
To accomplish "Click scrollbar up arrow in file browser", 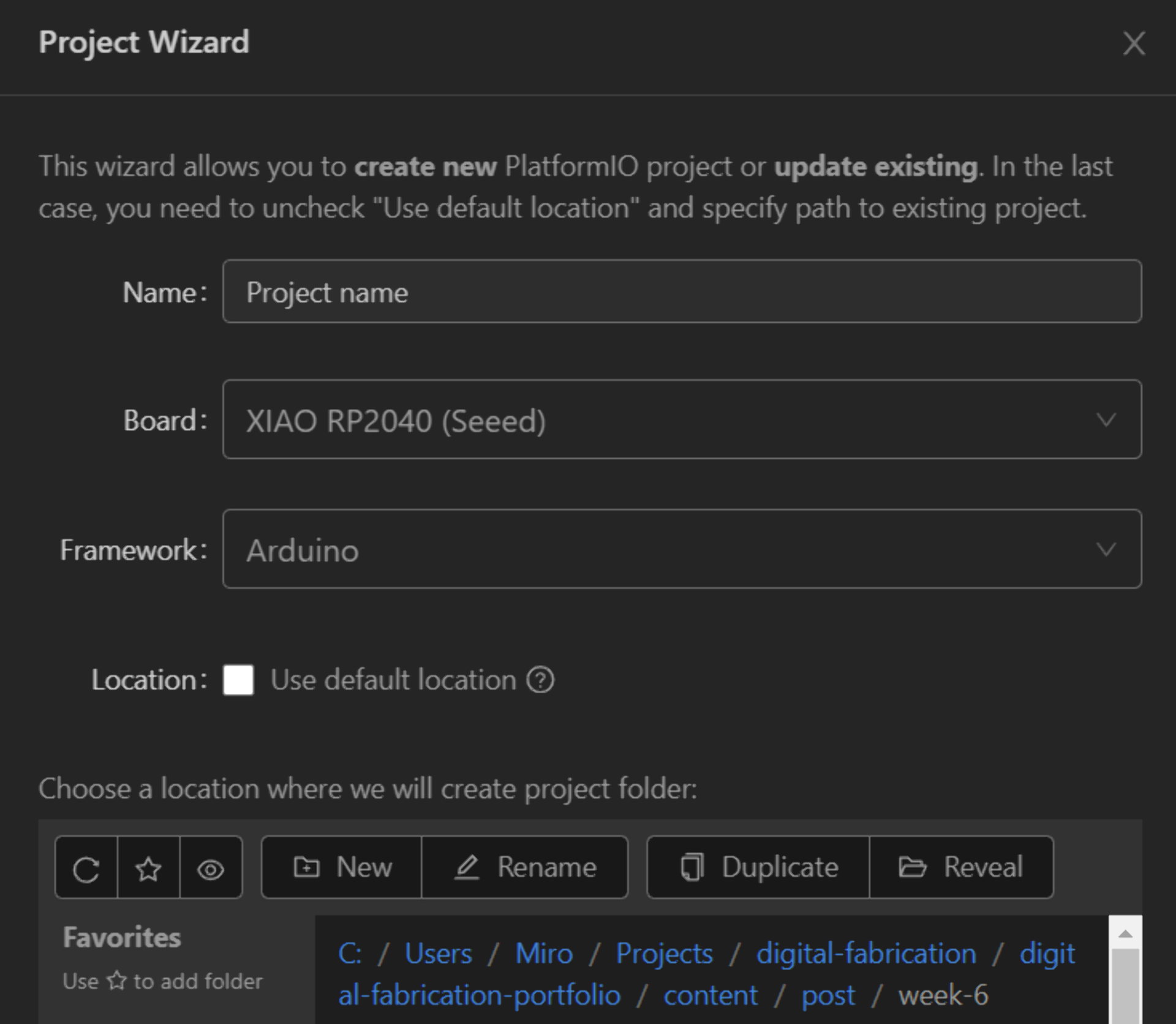I will click(x=1125, y=934).
